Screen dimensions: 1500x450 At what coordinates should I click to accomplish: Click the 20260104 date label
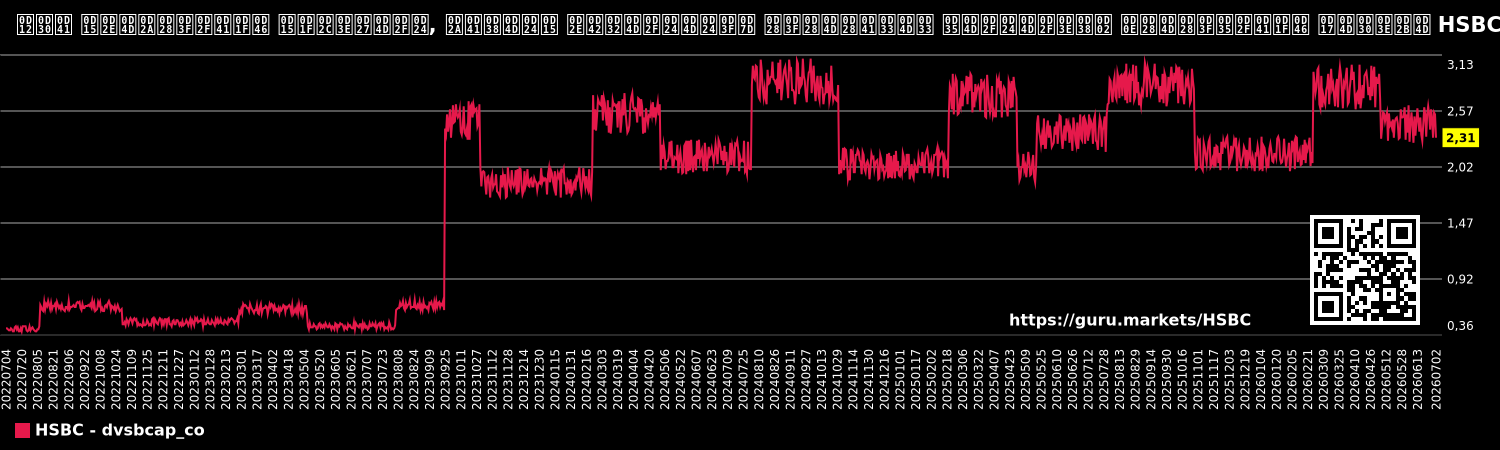coord(1262,378)
